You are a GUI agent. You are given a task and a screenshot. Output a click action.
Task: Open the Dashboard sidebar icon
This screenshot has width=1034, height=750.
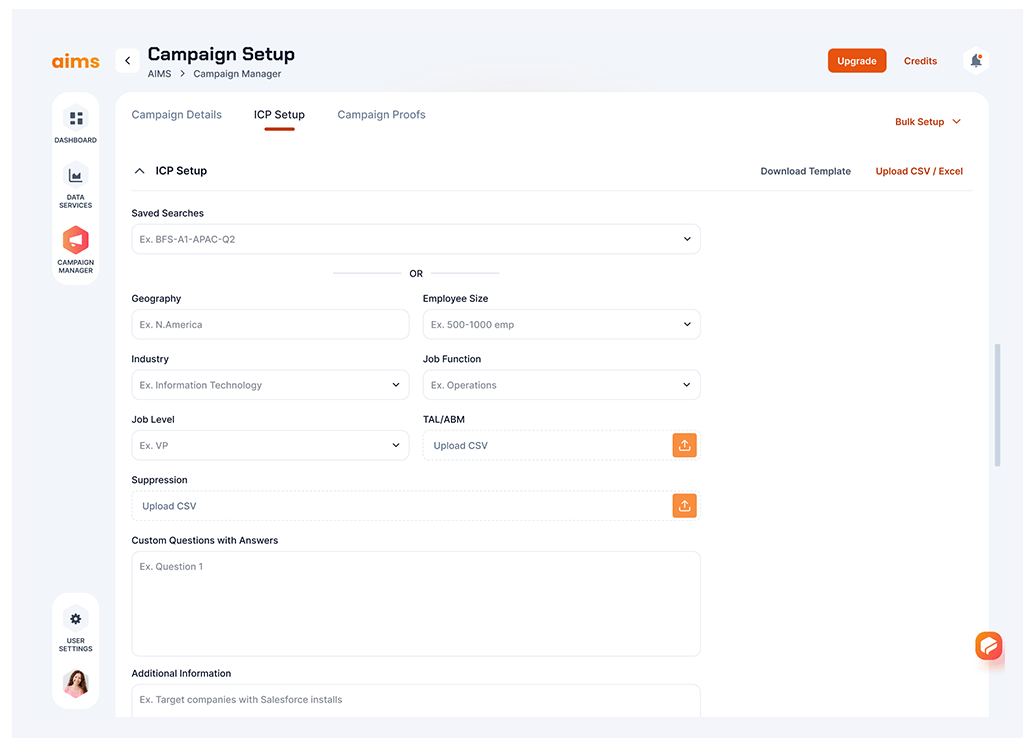(75, 119)
